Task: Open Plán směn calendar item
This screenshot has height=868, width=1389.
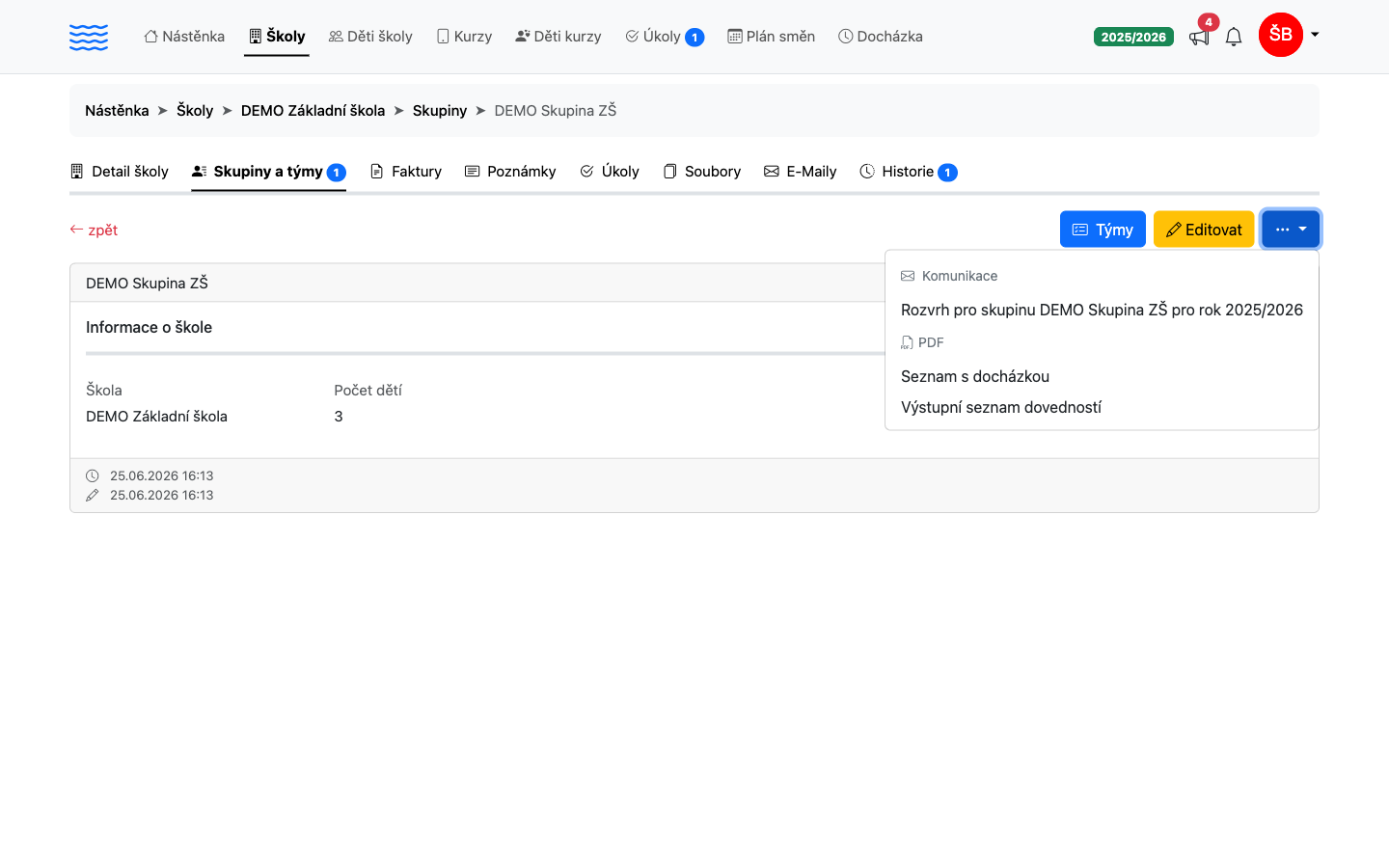Action: click(772, 37)
